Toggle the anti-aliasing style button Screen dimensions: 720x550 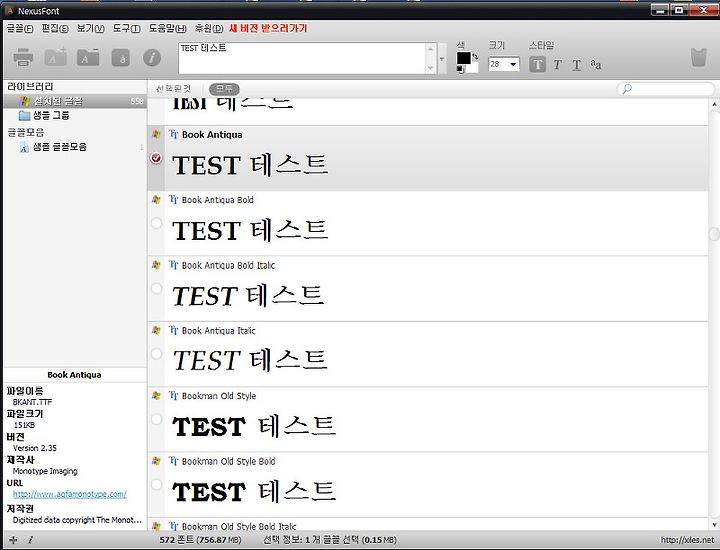point(596,64)
